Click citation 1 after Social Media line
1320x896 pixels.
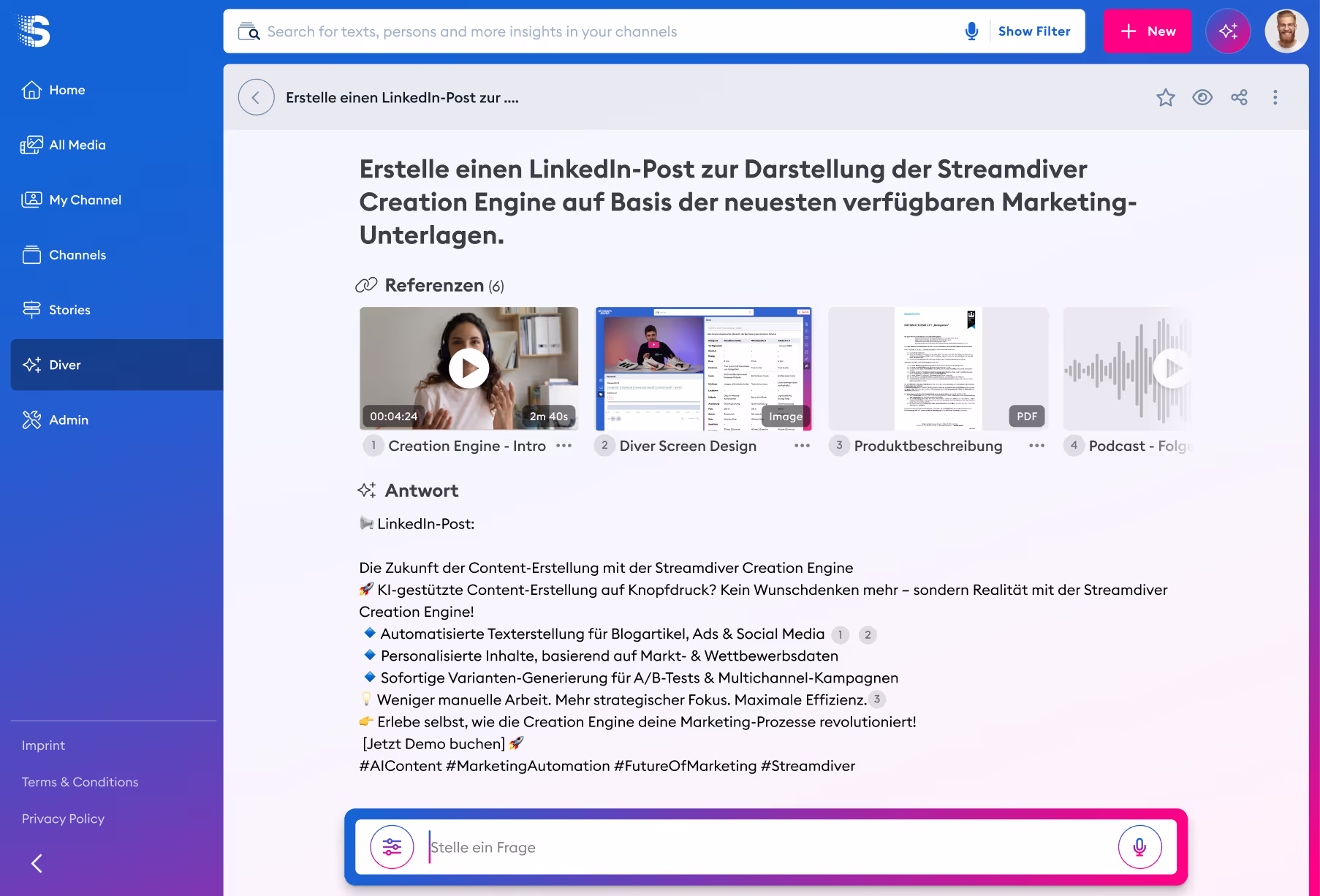coord(841,635)
